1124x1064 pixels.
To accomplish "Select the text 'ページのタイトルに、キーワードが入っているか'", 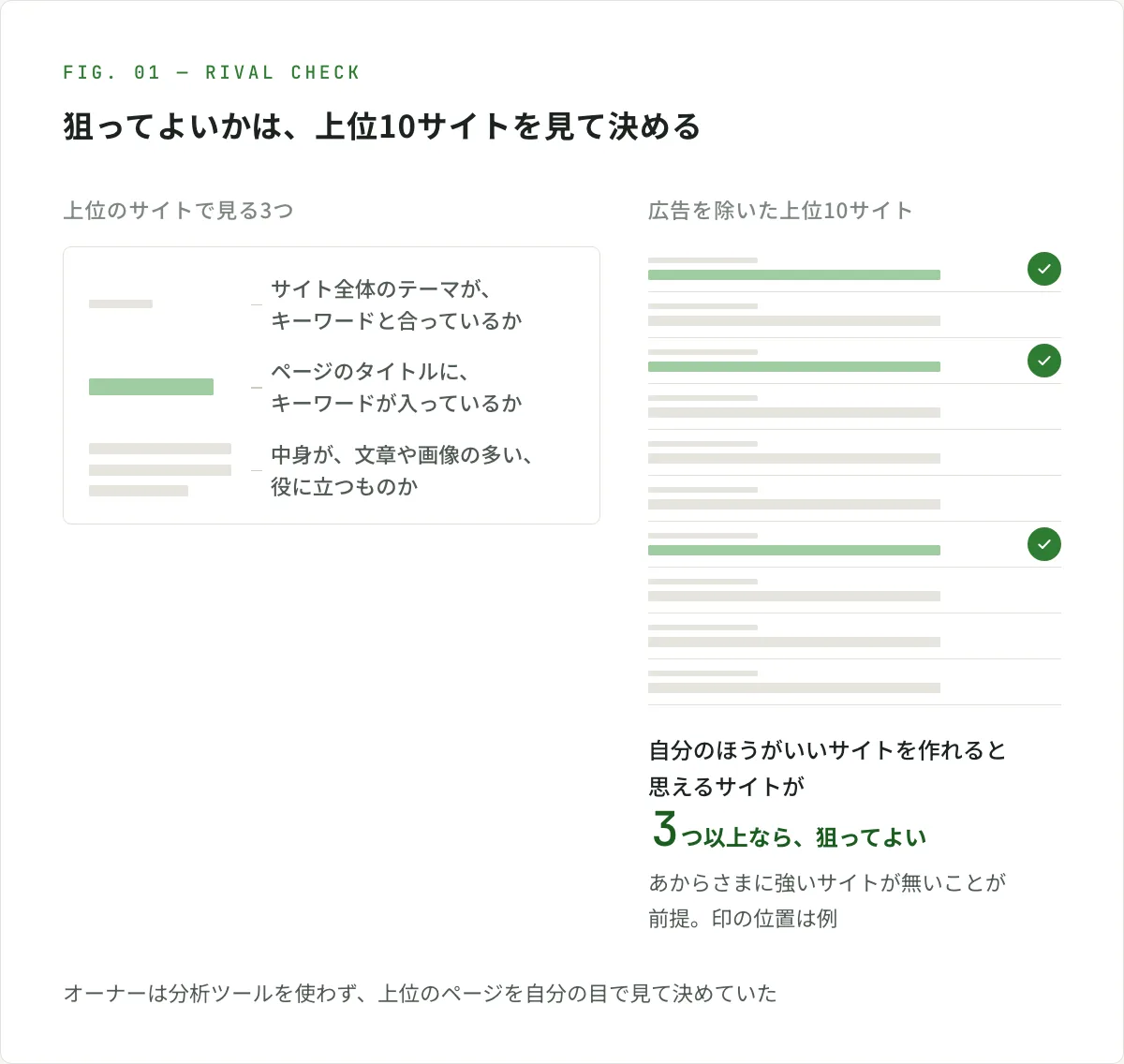I will (x=396, y=388).
